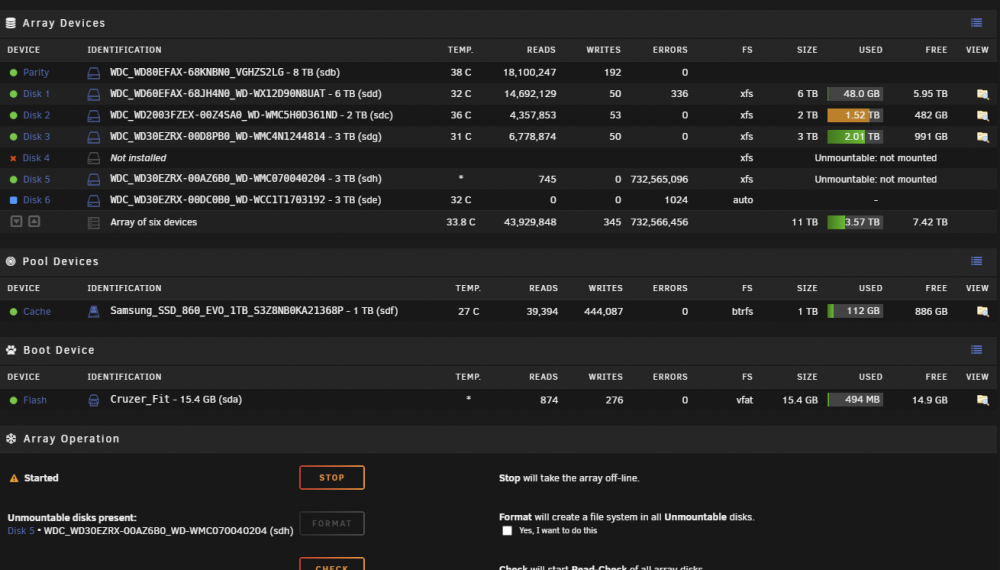Image resolution: width=1000 pixels, height=570 pixels.
Task: Click the CHECK button
Action: tap(332, 564)
